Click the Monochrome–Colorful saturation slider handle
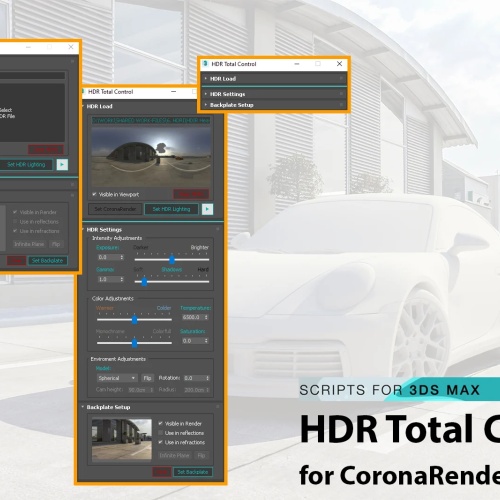 [x=134, y=342]
